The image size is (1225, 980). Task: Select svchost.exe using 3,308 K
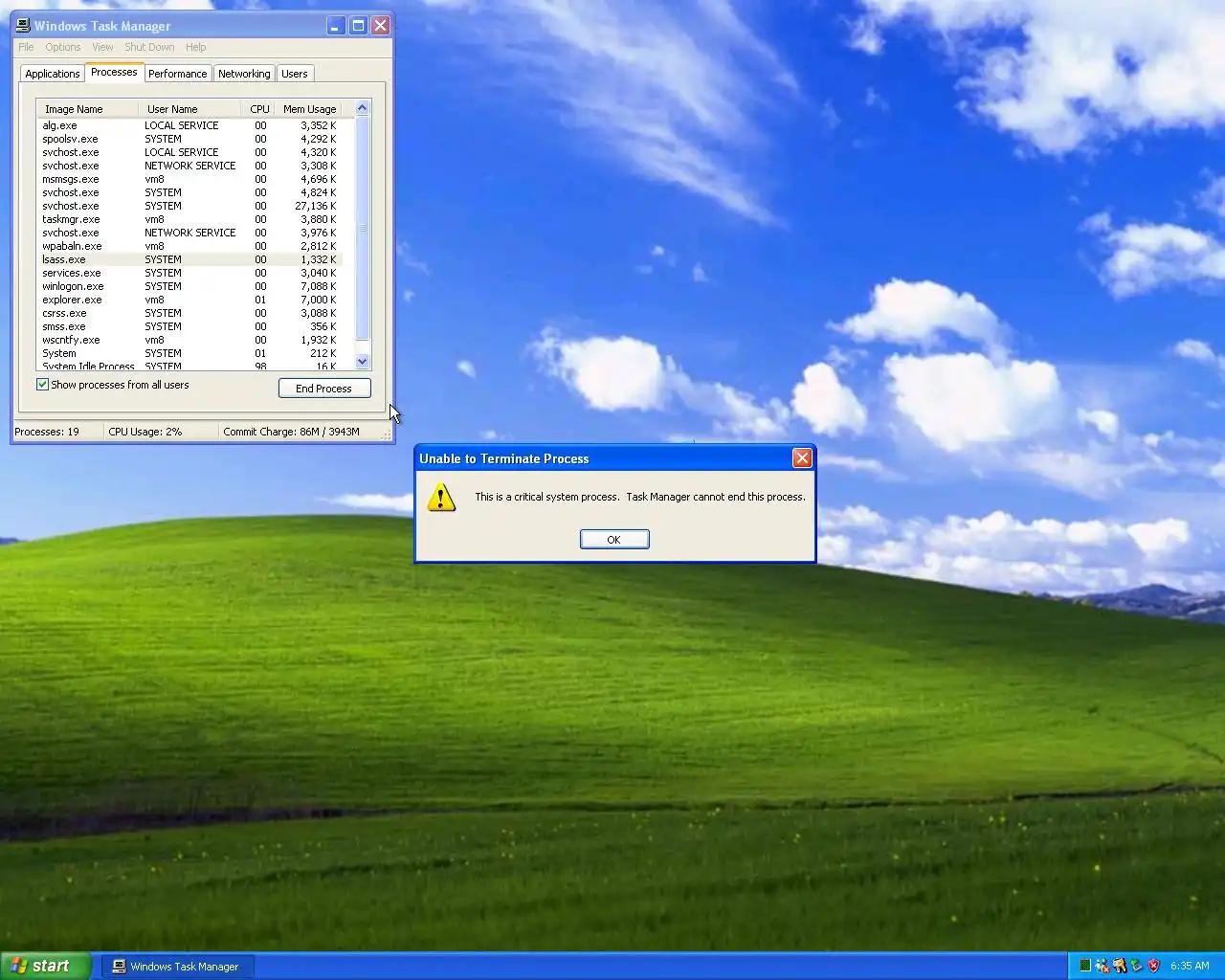pos(189,166)
